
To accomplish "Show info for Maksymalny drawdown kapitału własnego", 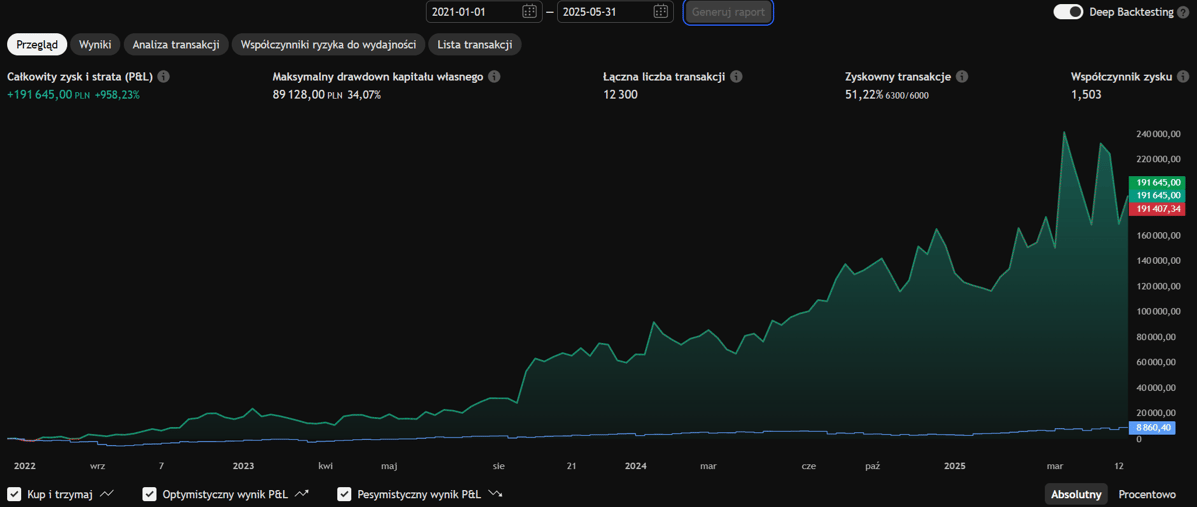I will pyautogui.click(x=494, y=77).
